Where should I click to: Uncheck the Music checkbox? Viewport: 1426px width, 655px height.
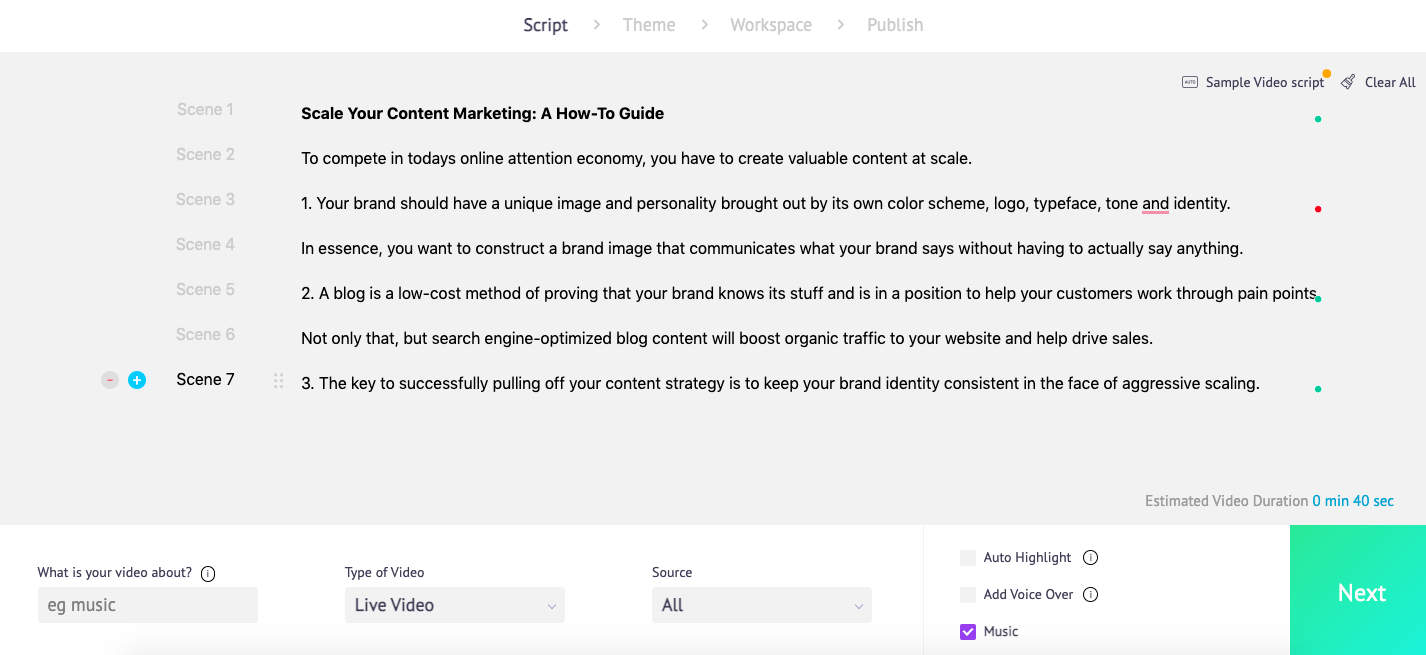[967, 631]
